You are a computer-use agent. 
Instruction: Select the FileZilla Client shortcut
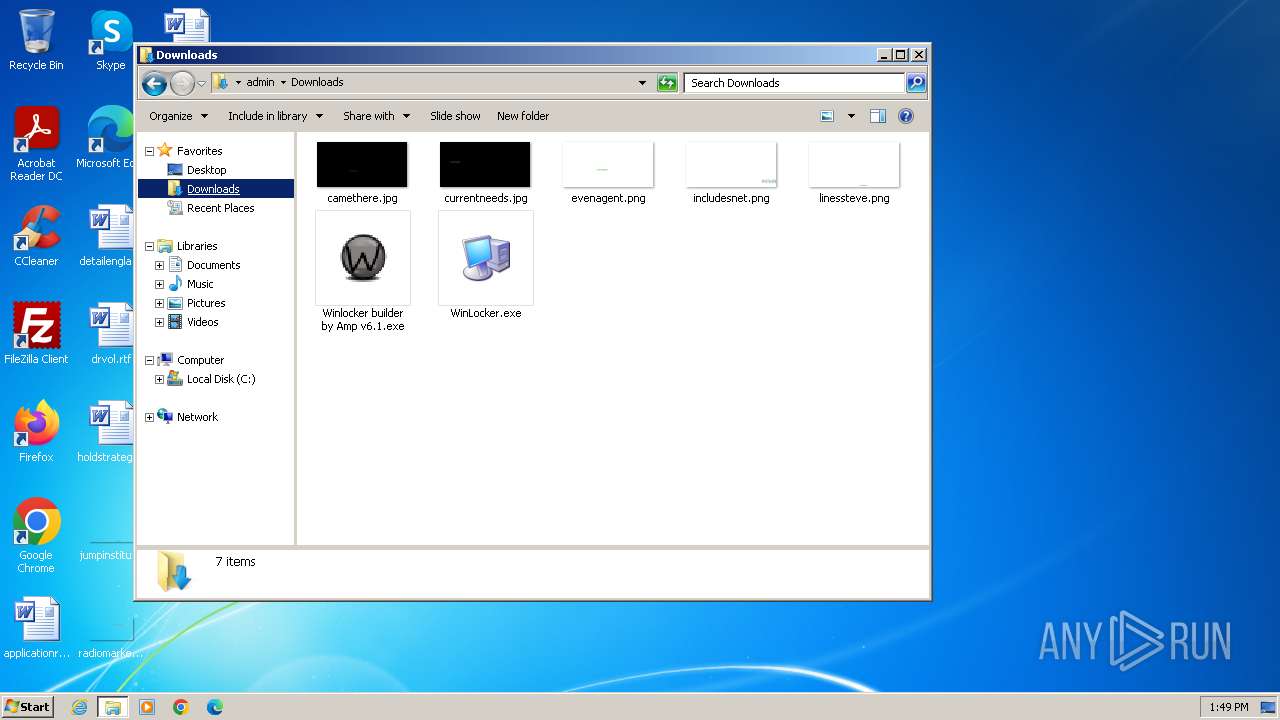click(36, 334)
